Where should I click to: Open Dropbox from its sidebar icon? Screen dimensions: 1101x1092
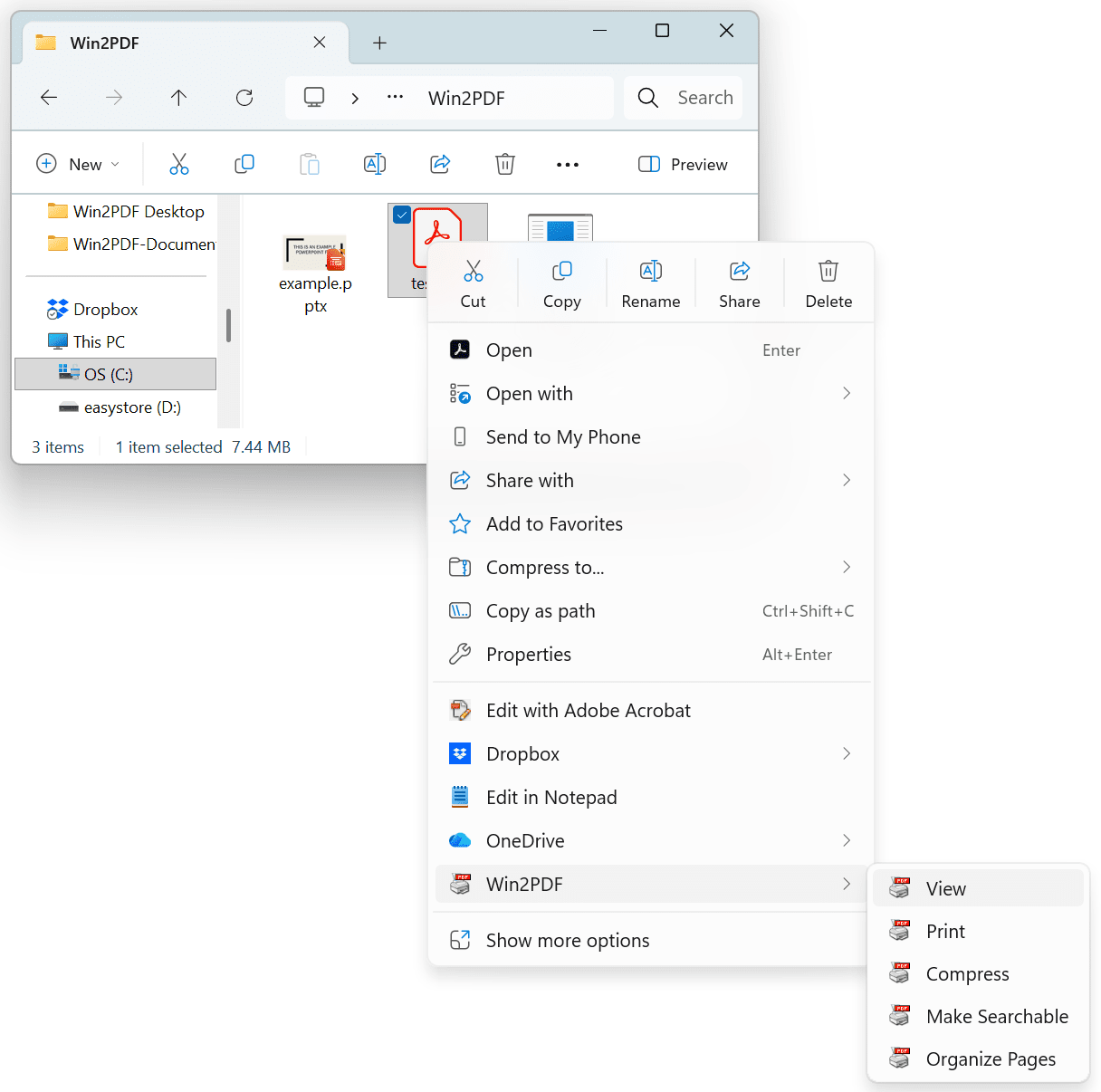click(x=57, y=309)
